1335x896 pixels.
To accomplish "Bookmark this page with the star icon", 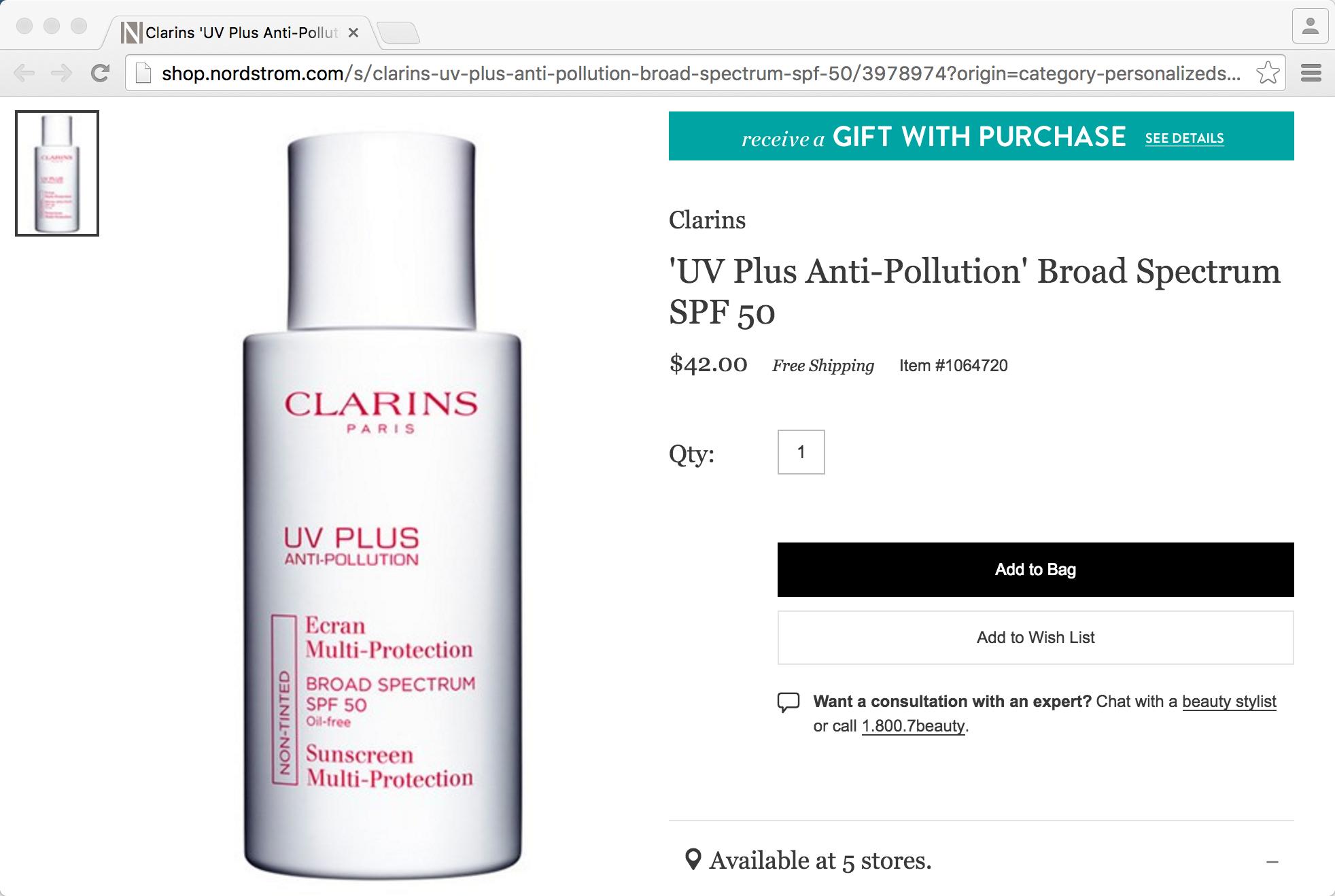I will click(x=1268, y=73).
